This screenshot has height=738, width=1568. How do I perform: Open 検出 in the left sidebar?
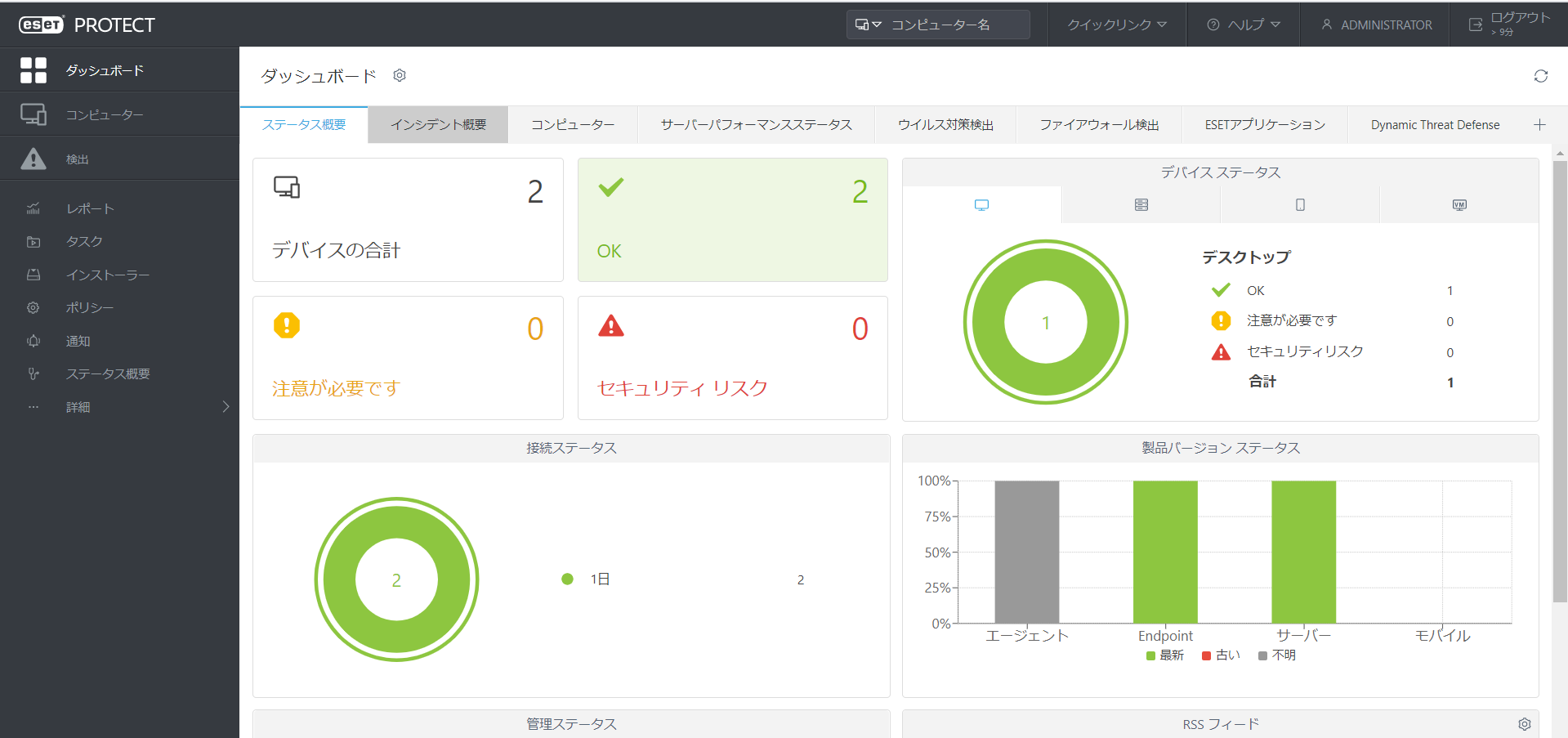click(78, 159)
